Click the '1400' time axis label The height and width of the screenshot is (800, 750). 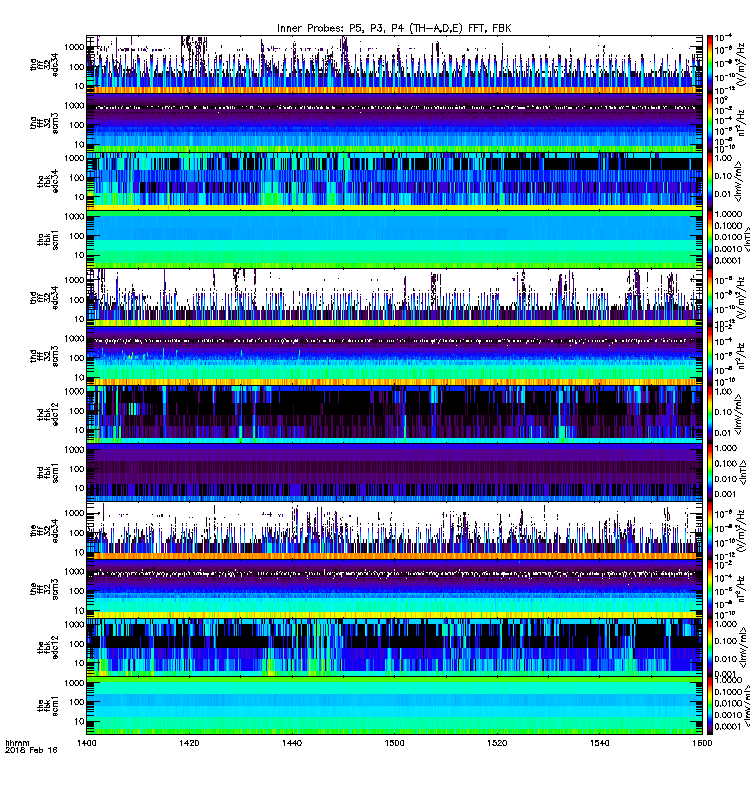click(87, 743)
